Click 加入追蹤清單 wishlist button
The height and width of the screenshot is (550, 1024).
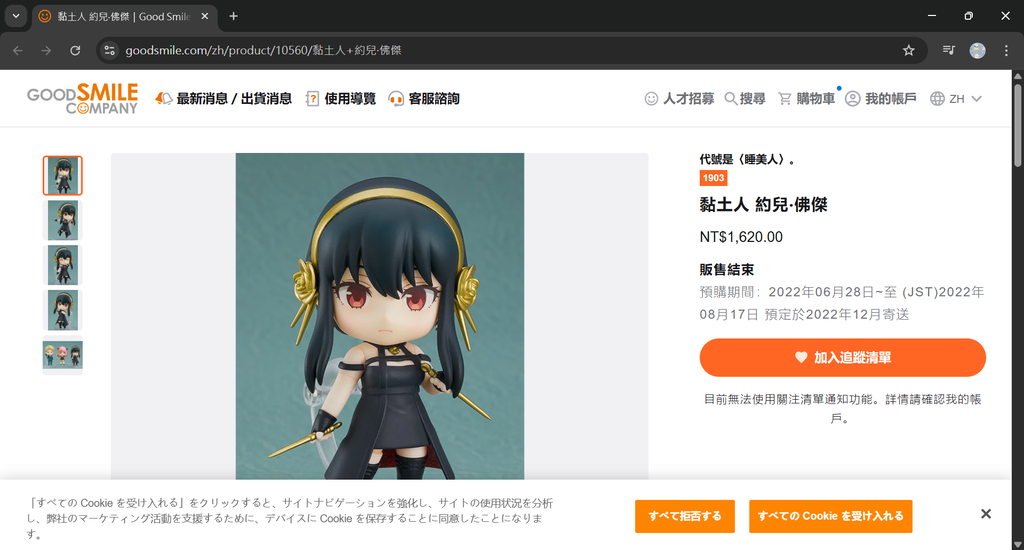(842, 357)
